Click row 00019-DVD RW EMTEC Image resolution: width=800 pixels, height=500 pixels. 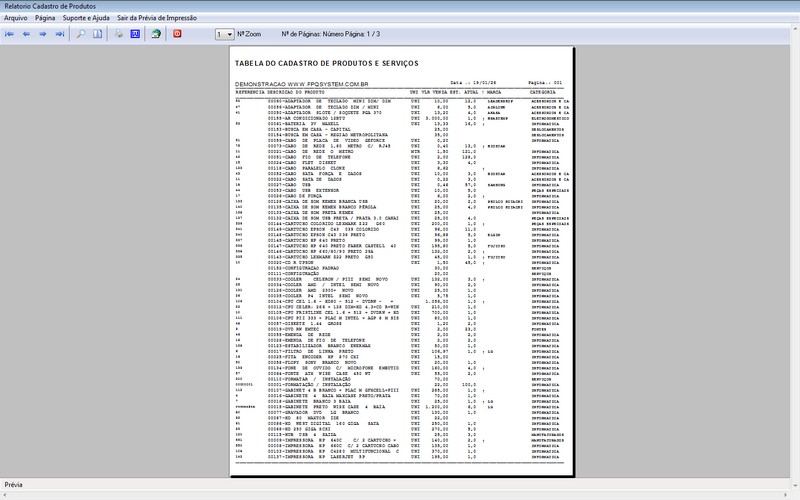point(402,329)
